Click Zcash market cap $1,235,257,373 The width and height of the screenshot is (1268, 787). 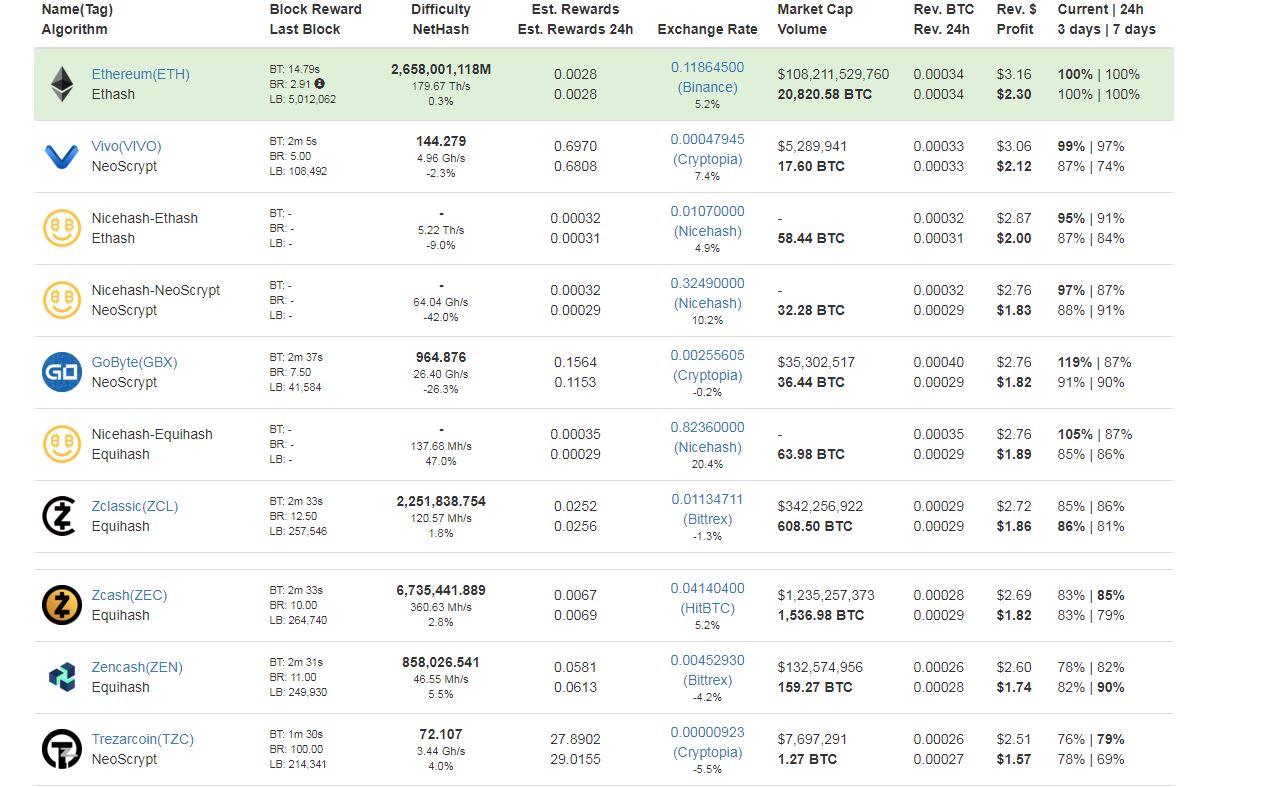click(826, 595)
